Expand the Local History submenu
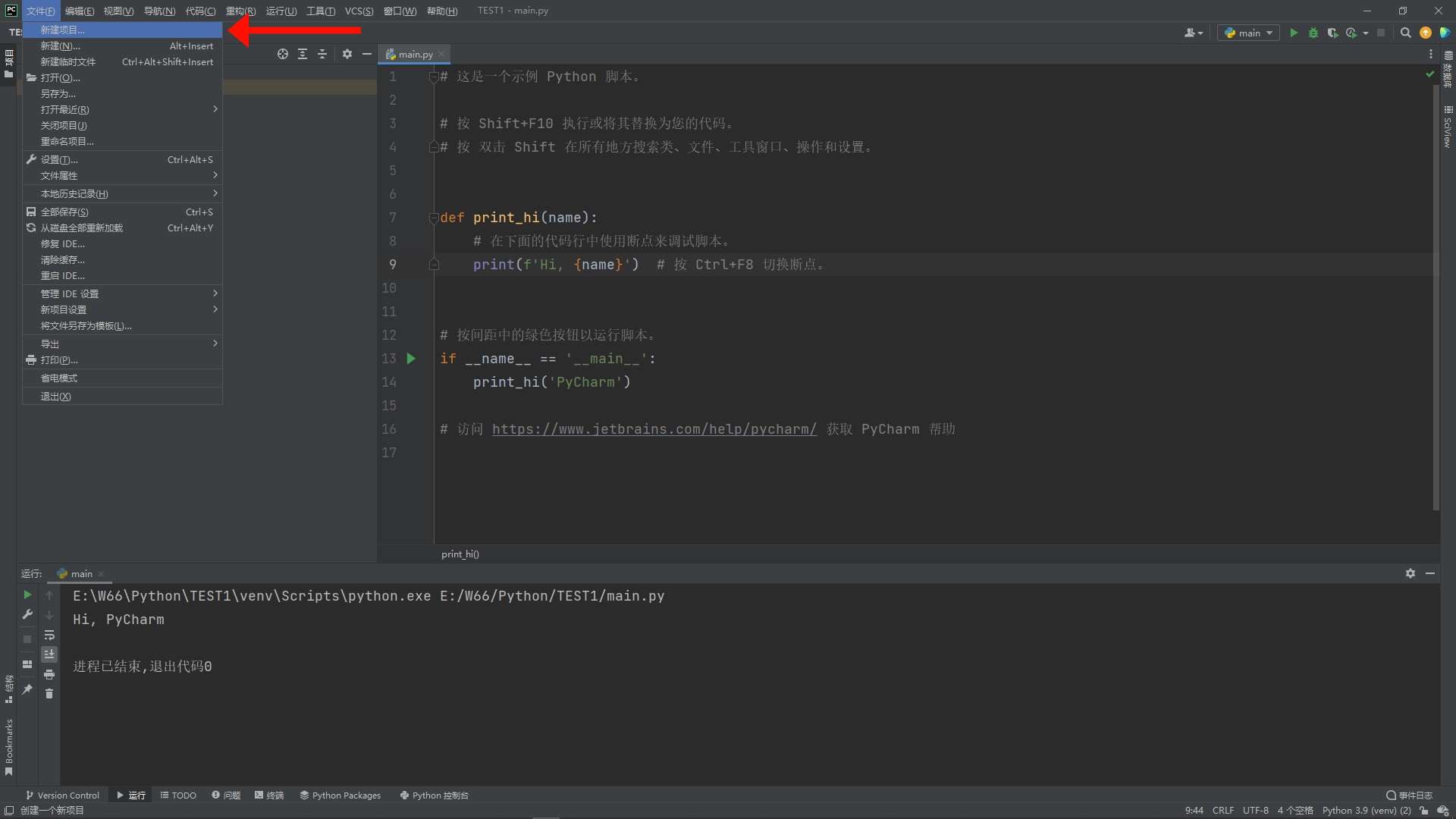Image resolution: width=1456 pixels, height=819 pixels. click(122, 193)
